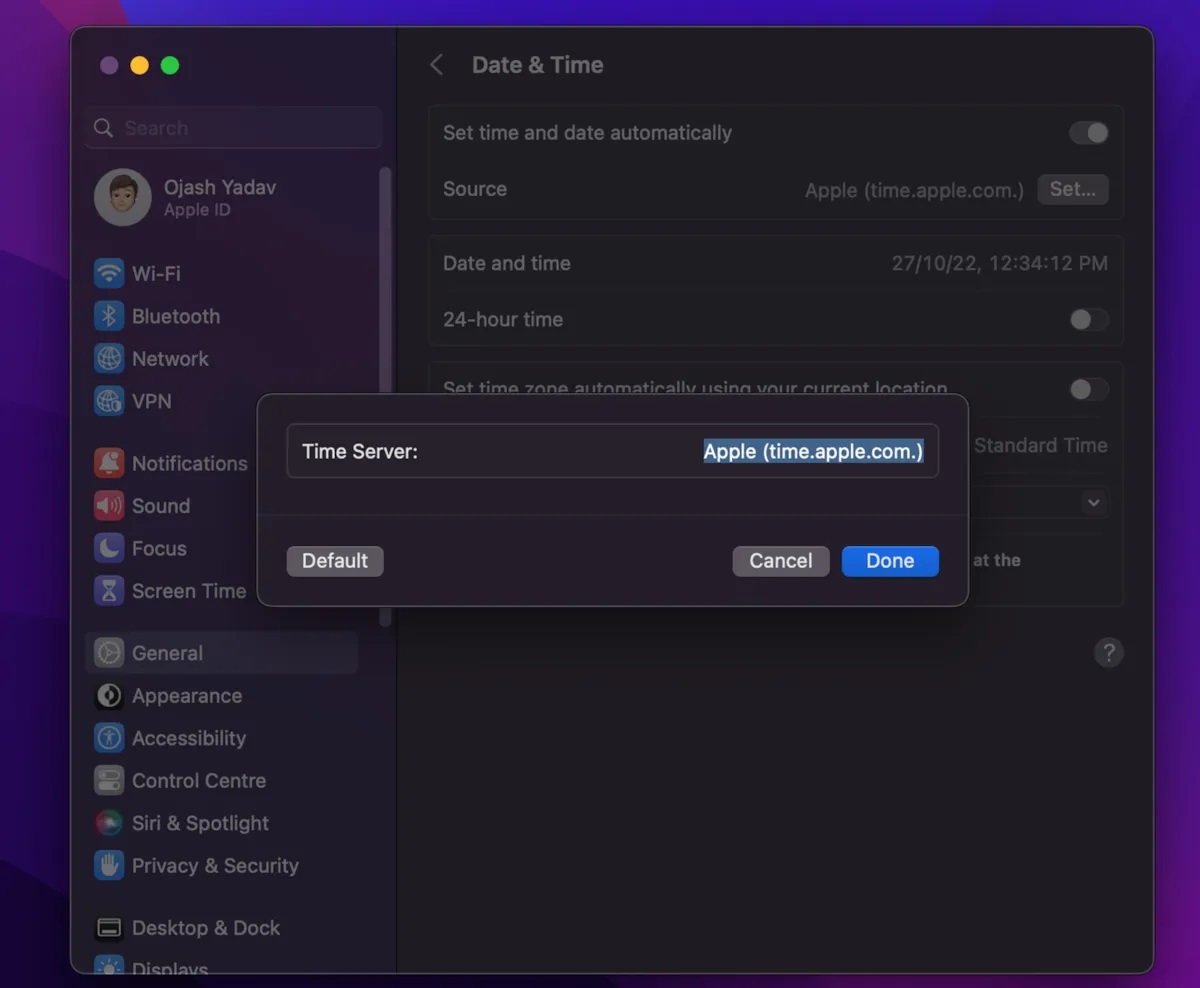
Task: Open the Appearance icon in sidebar
Action: pos(108,696)
